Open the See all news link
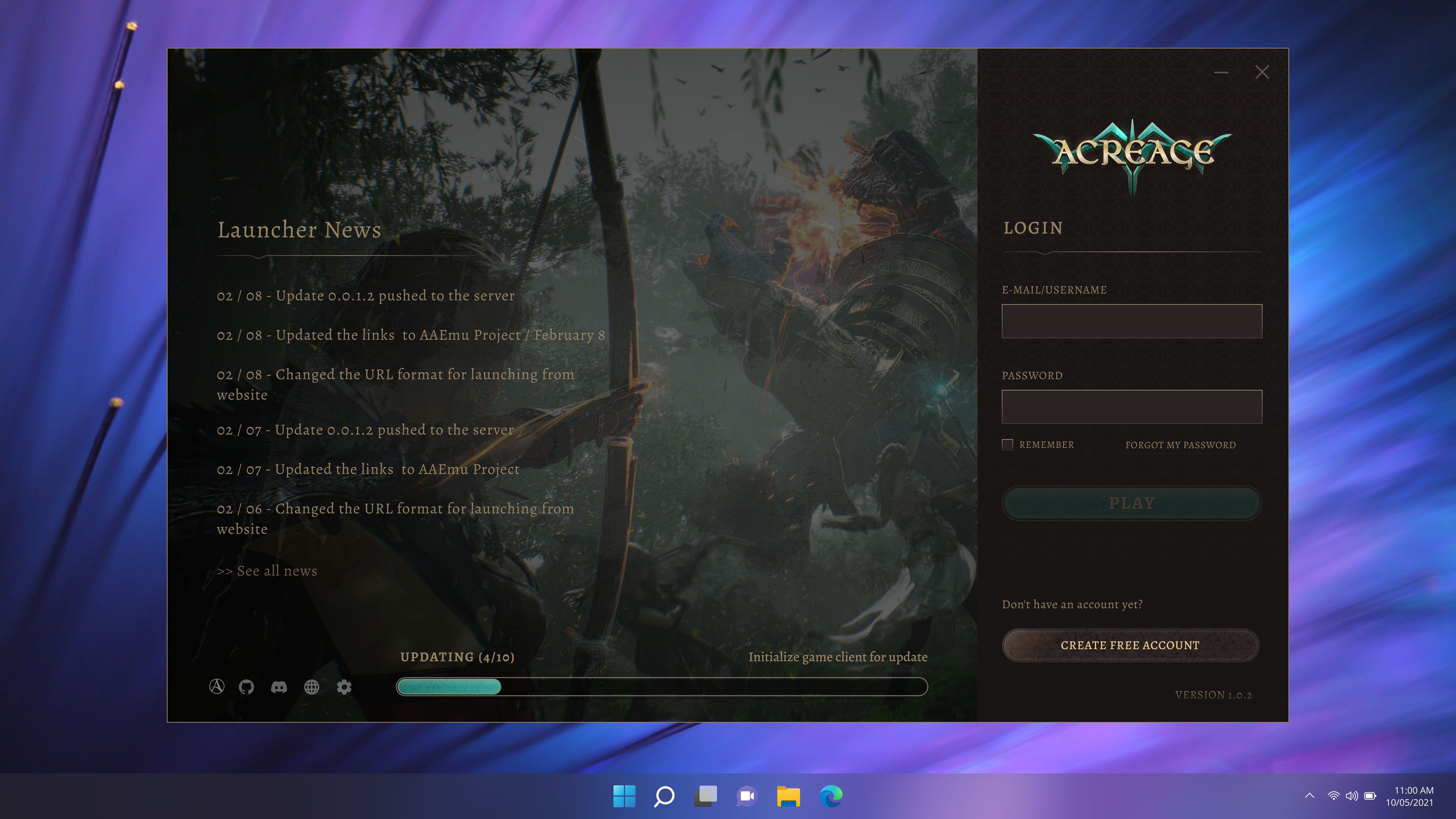 tap(267, 571)
